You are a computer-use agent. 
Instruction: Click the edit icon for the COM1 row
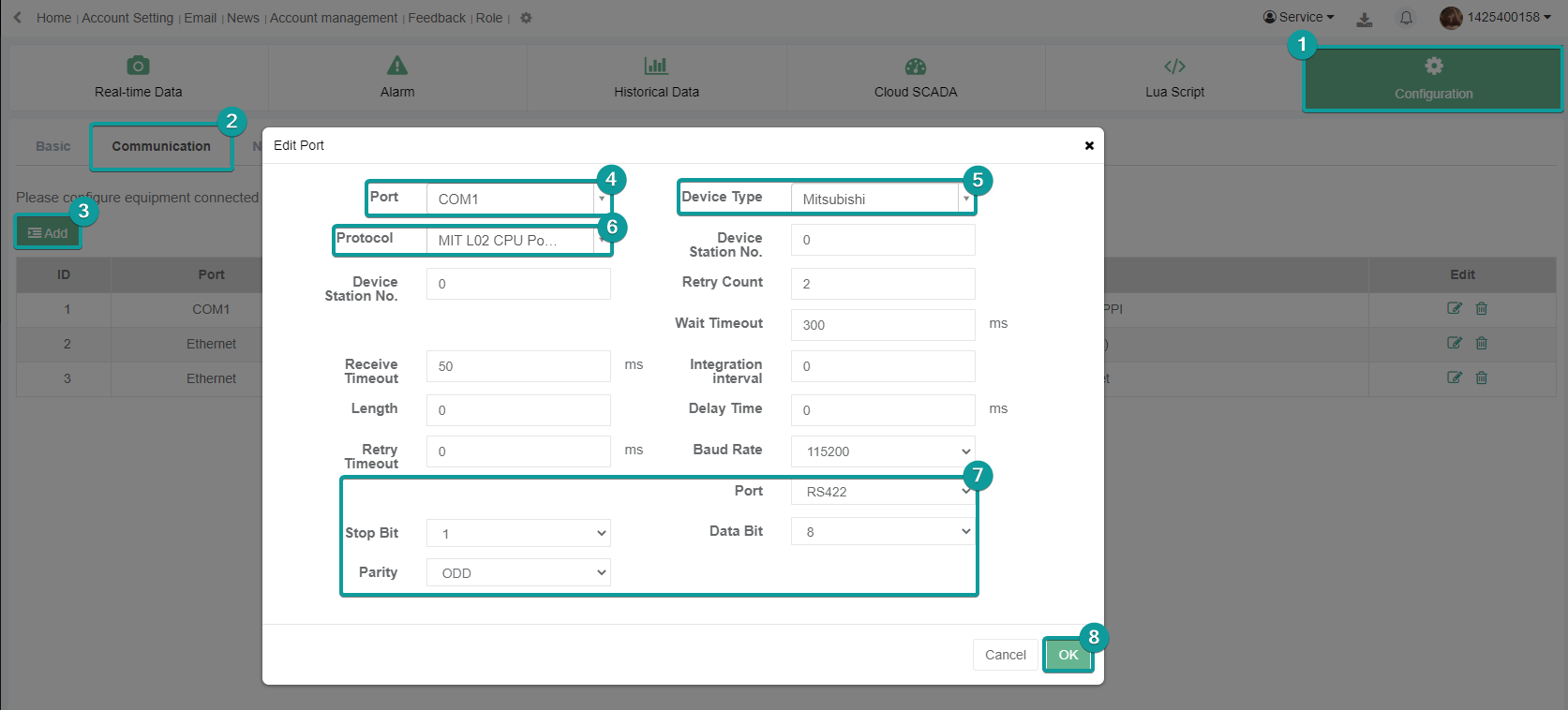click(1454, 308)
